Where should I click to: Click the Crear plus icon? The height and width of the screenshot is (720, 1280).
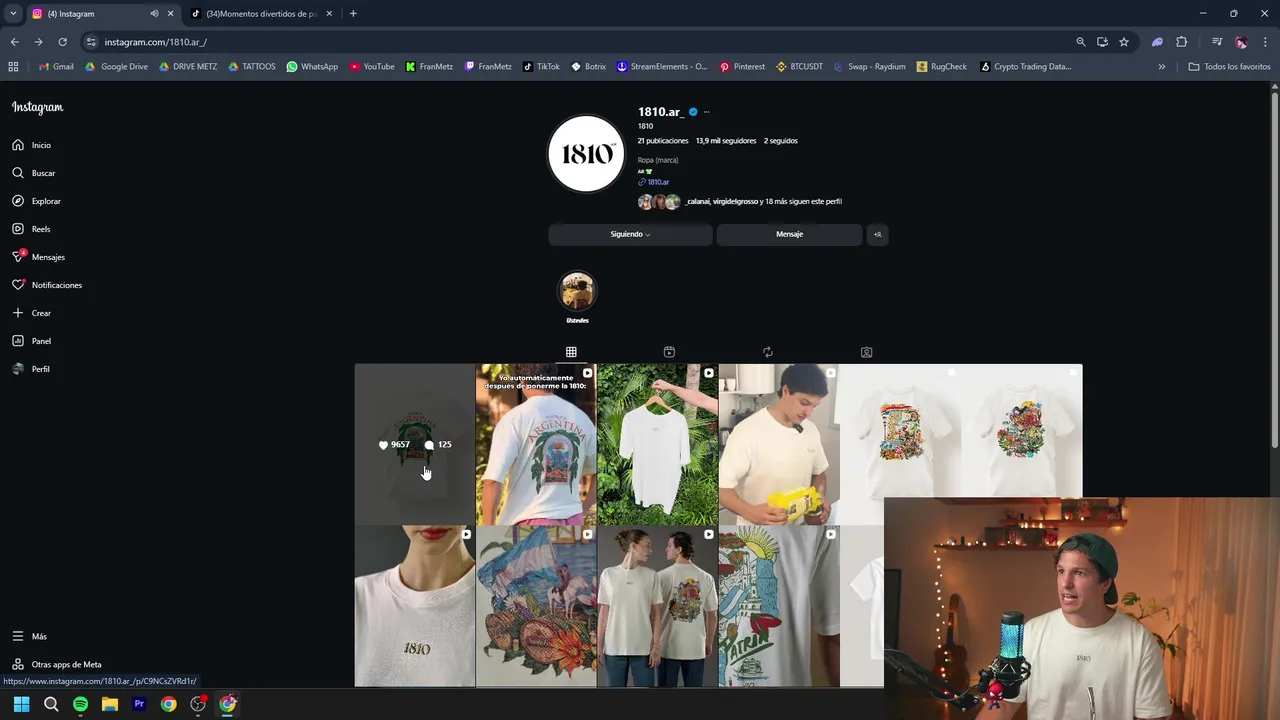(x=18, y=313)
